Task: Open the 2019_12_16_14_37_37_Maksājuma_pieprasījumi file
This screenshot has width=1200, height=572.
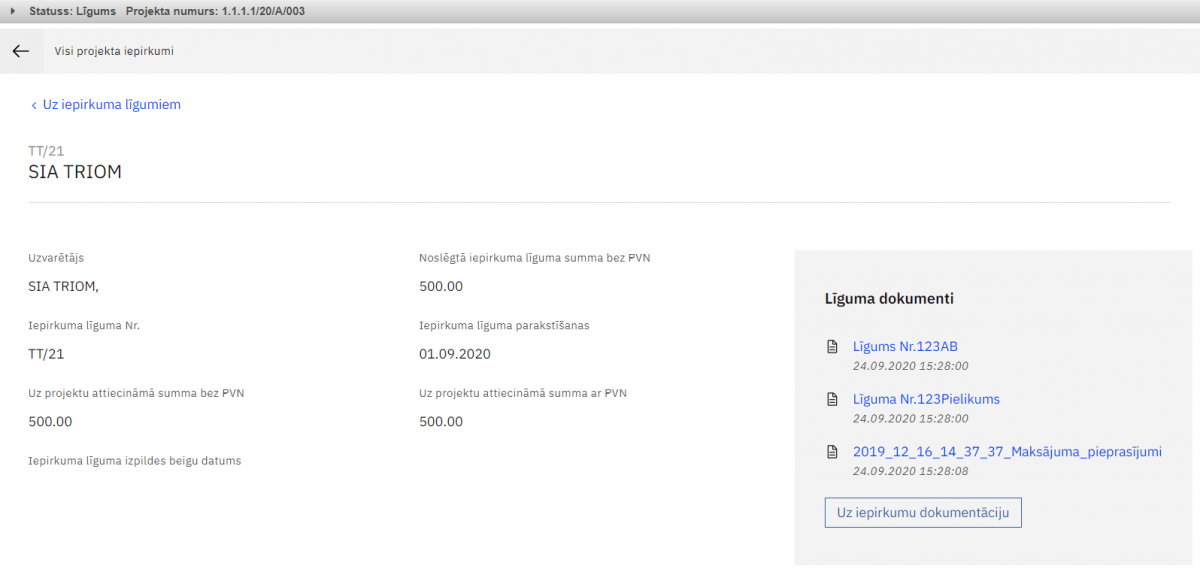Action: pyautogui.click(x=1007, y=451)
